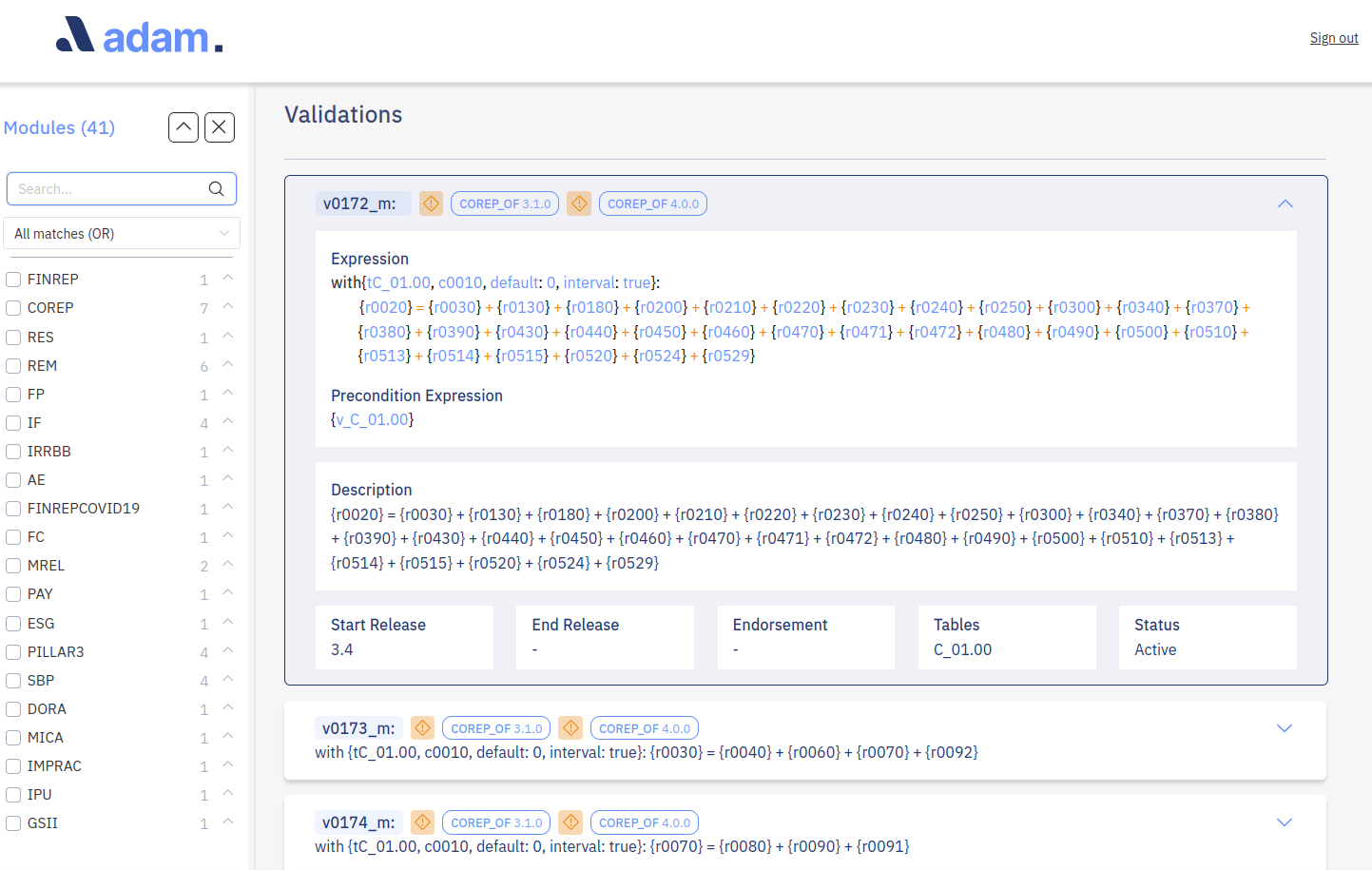
Task: Click warning icon next to v0172_m label
Action: coord(431,203)
